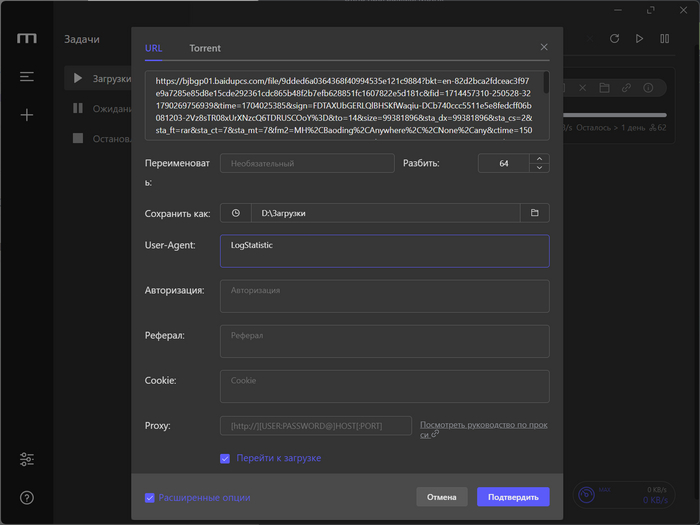This screenshot has width=700, height=525.
Task: Click resume all tasks play icon
Action: [639, 39]
